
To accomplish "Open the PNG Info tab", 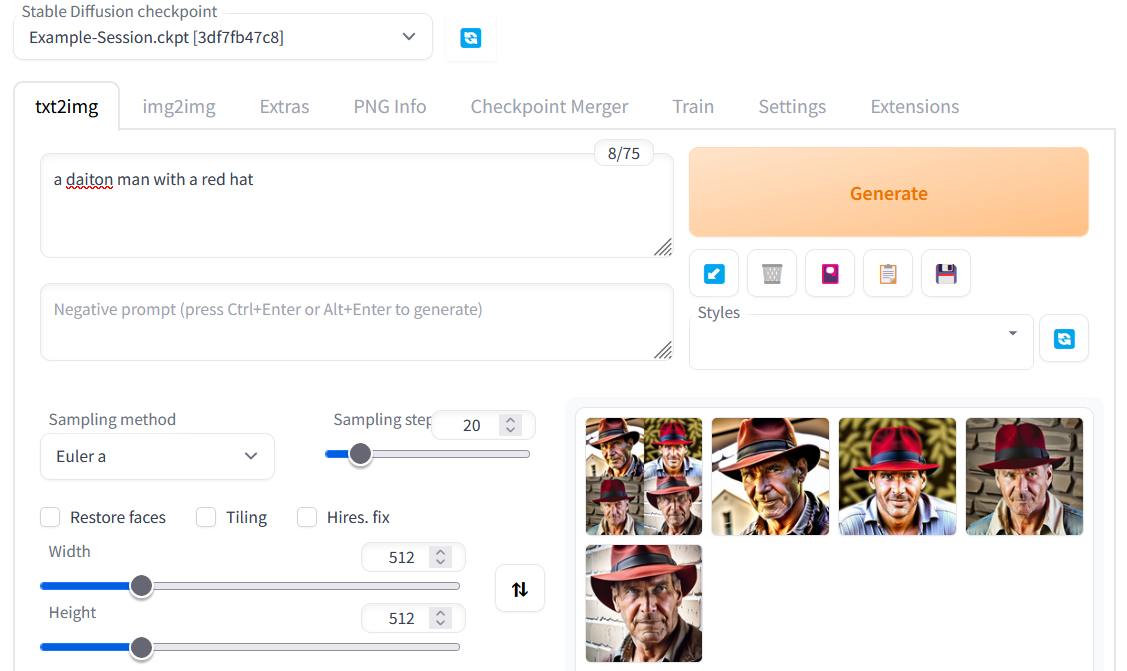I will tap(390, 107).
